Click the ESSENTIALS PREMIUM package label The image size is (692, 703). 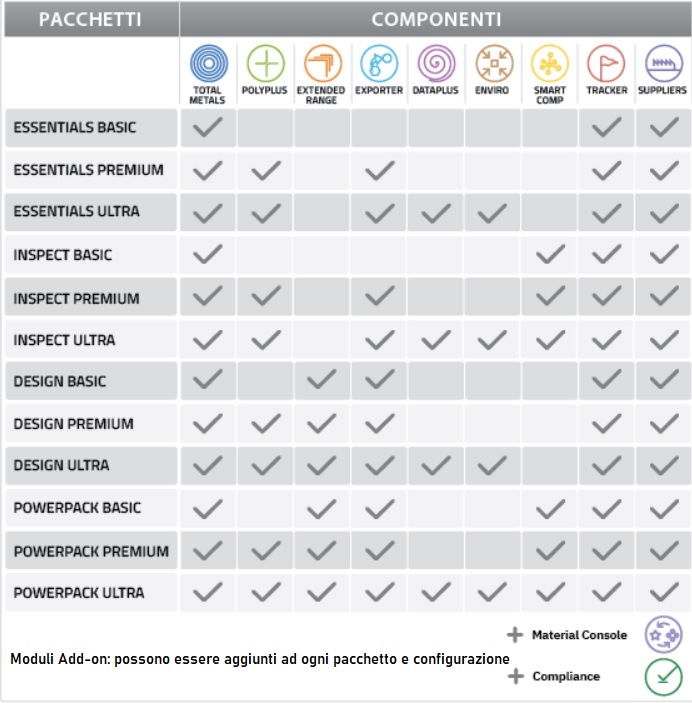pyautogui.click(x=88, y=170)
